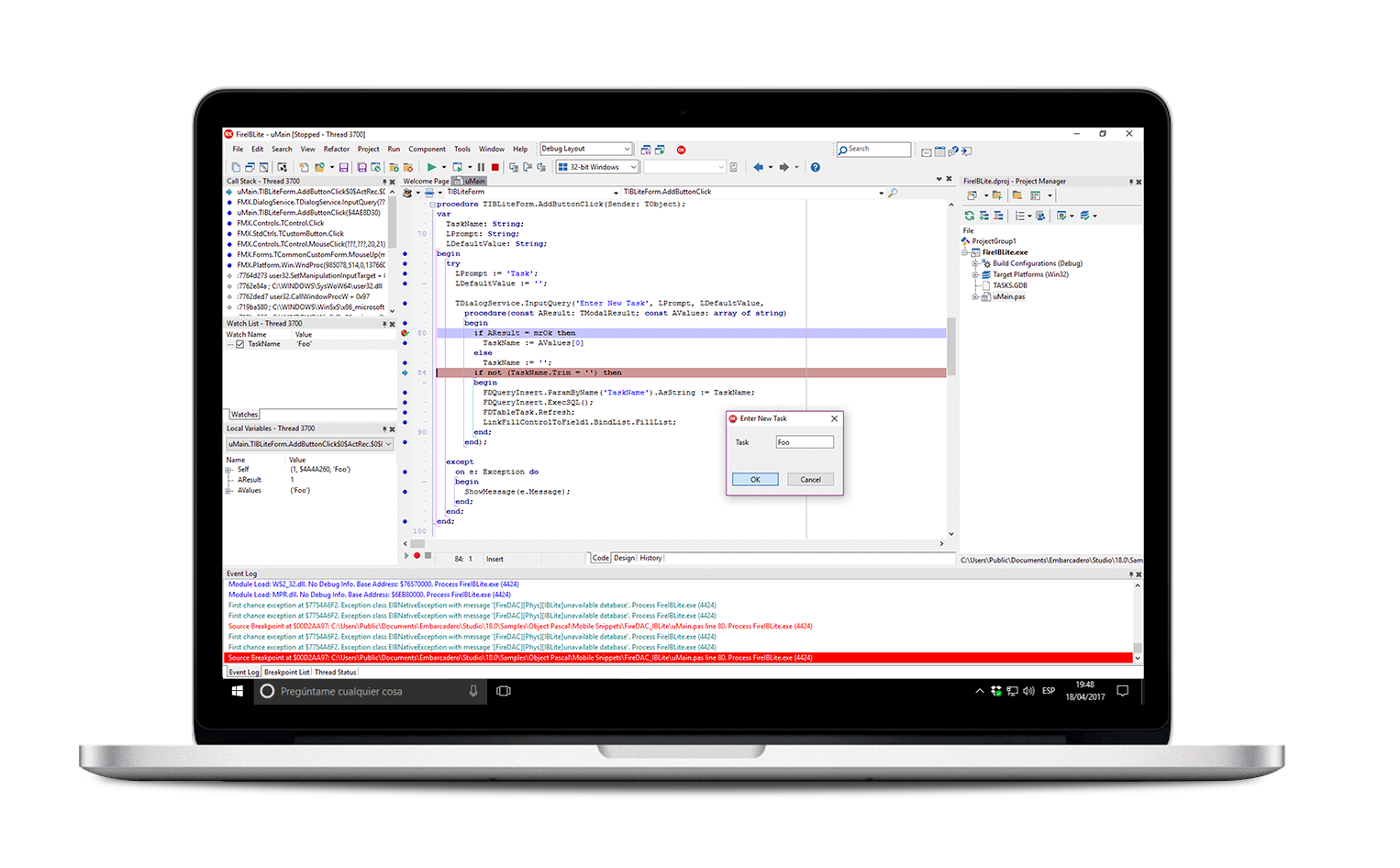Open the Project menu
The width and height of the screenshot is (1400, 868).
tap(369, 149)
